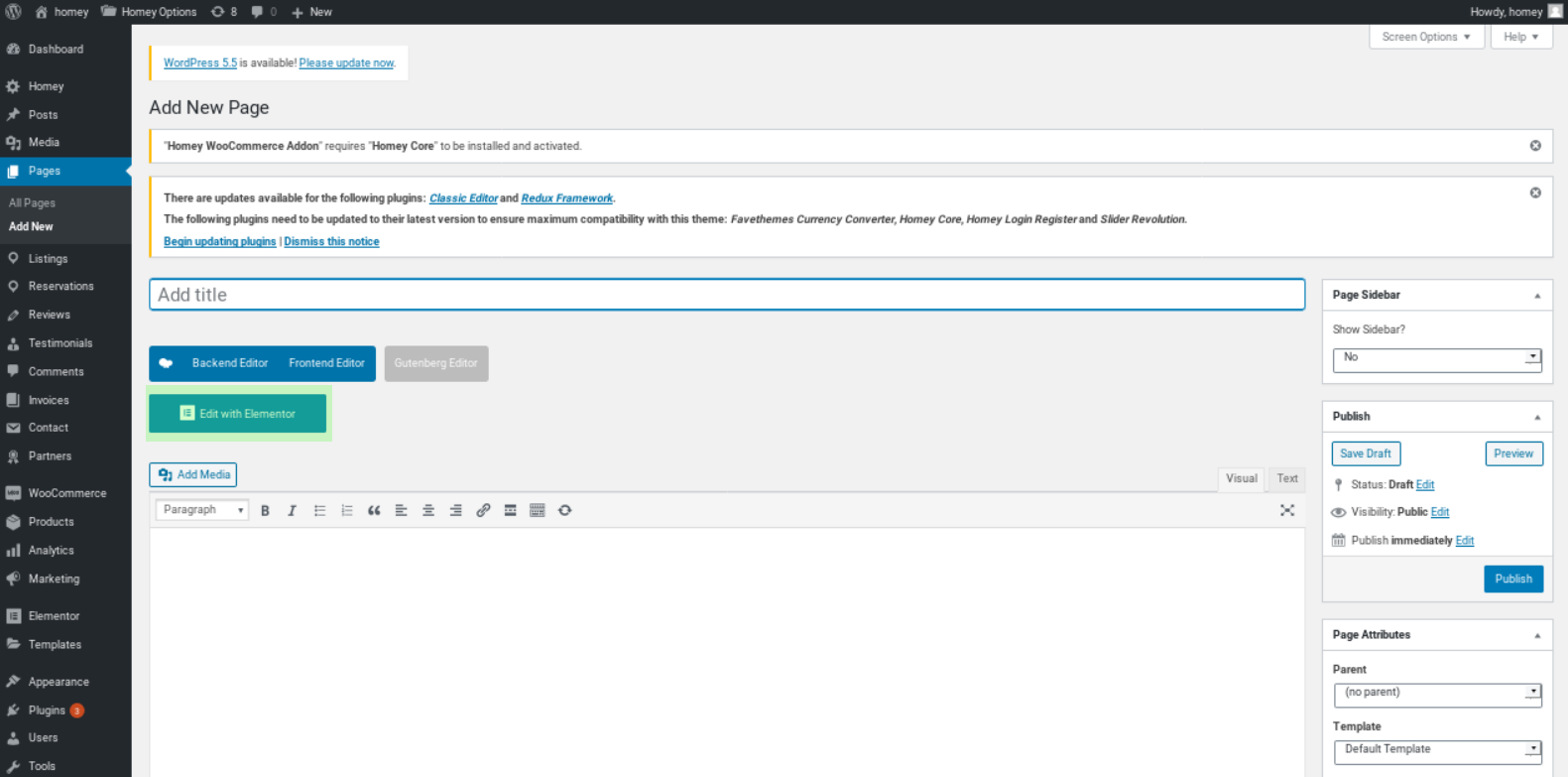Open WooCommerce settings menu
The width and height of the screenshot is (1568, 777).
pos(65,493)
